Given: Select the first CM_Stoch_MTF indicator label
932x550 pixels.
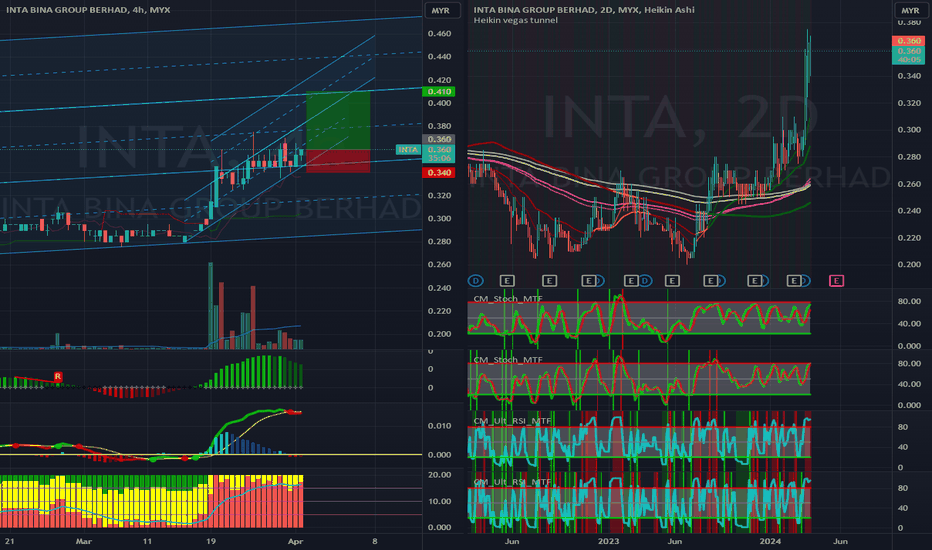Looking at the screenshot, I should [508, 298].
